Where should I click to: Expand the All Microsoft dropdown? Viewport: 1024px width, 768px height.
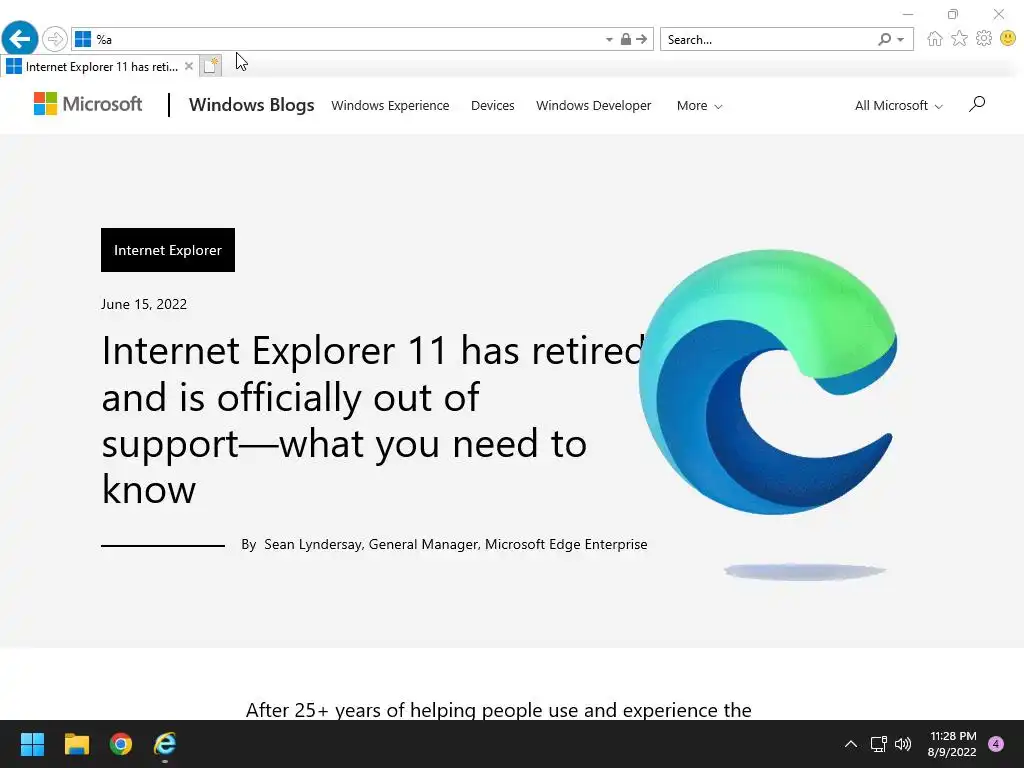tap(899, 105)
